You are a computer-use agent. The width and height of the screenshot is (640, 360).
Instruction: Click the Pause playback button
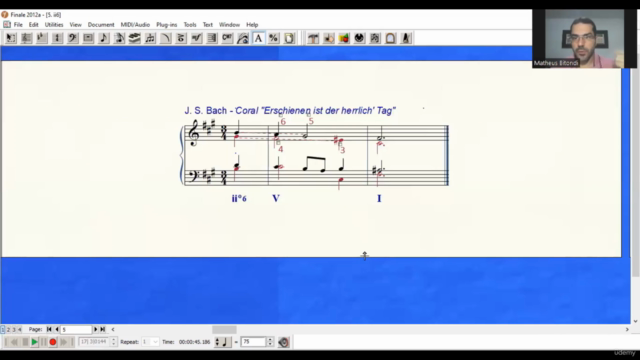point(44,342)
